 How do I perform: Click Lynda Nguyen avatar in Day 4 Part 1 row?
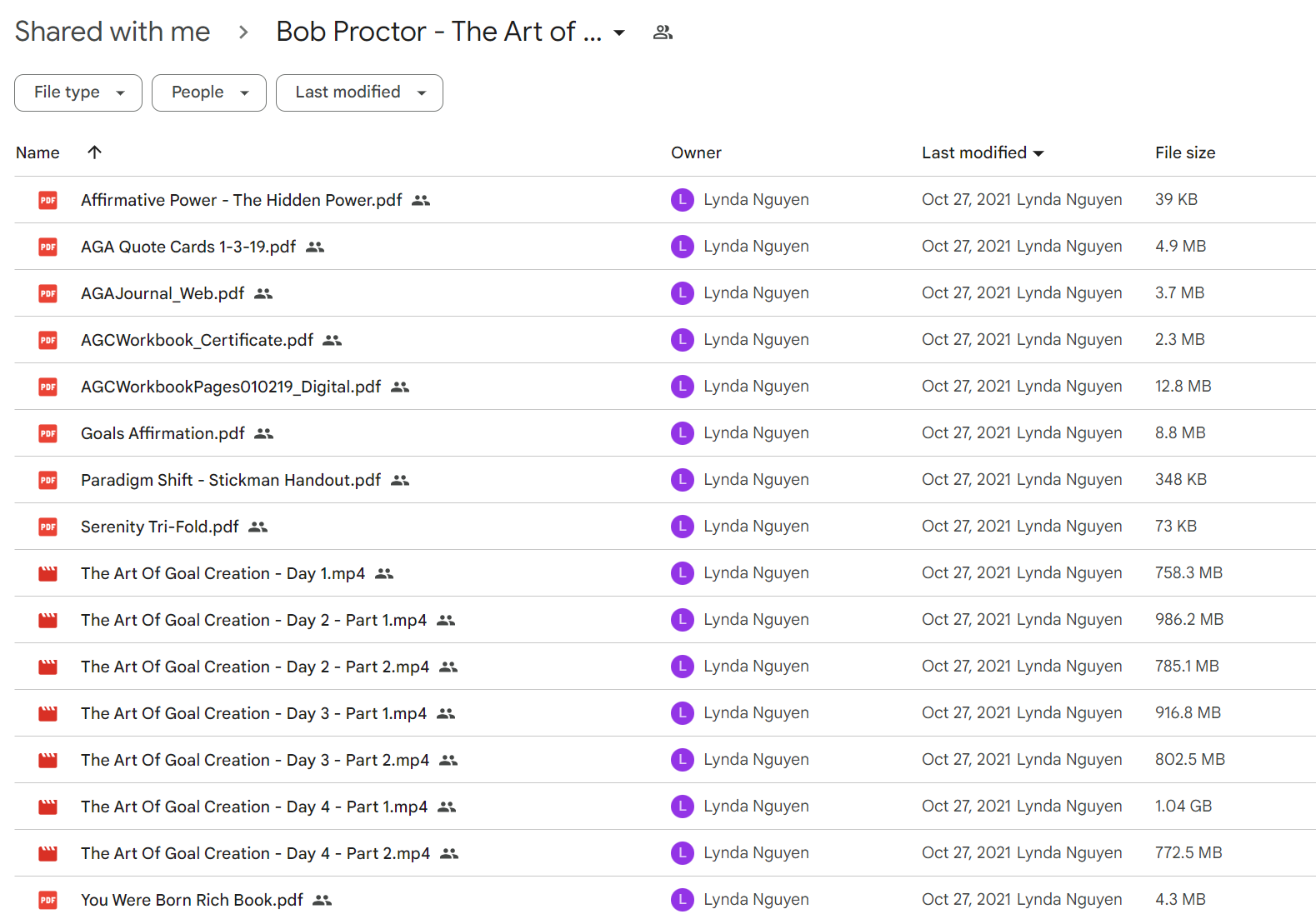[683, 807]
